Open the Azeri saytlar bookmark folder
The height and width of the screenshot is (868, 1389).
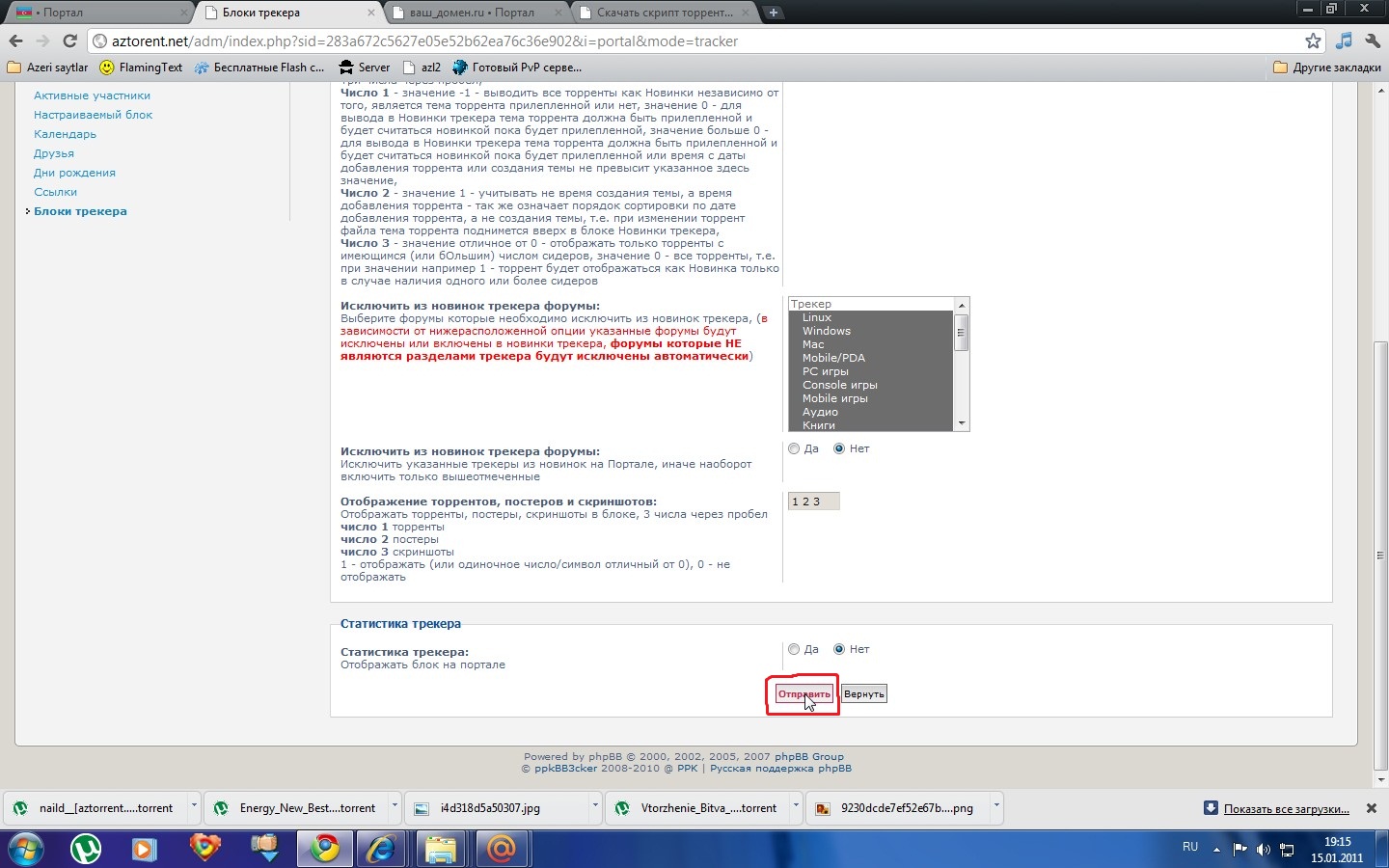pyautogui.click(x=47, y=68)
